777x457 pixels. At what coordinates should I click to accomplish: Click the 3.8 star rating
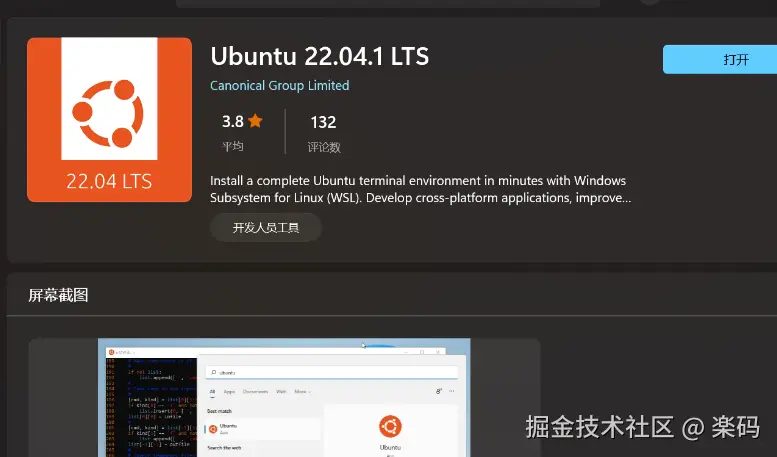pyautogui.click(x=242, y=121)
